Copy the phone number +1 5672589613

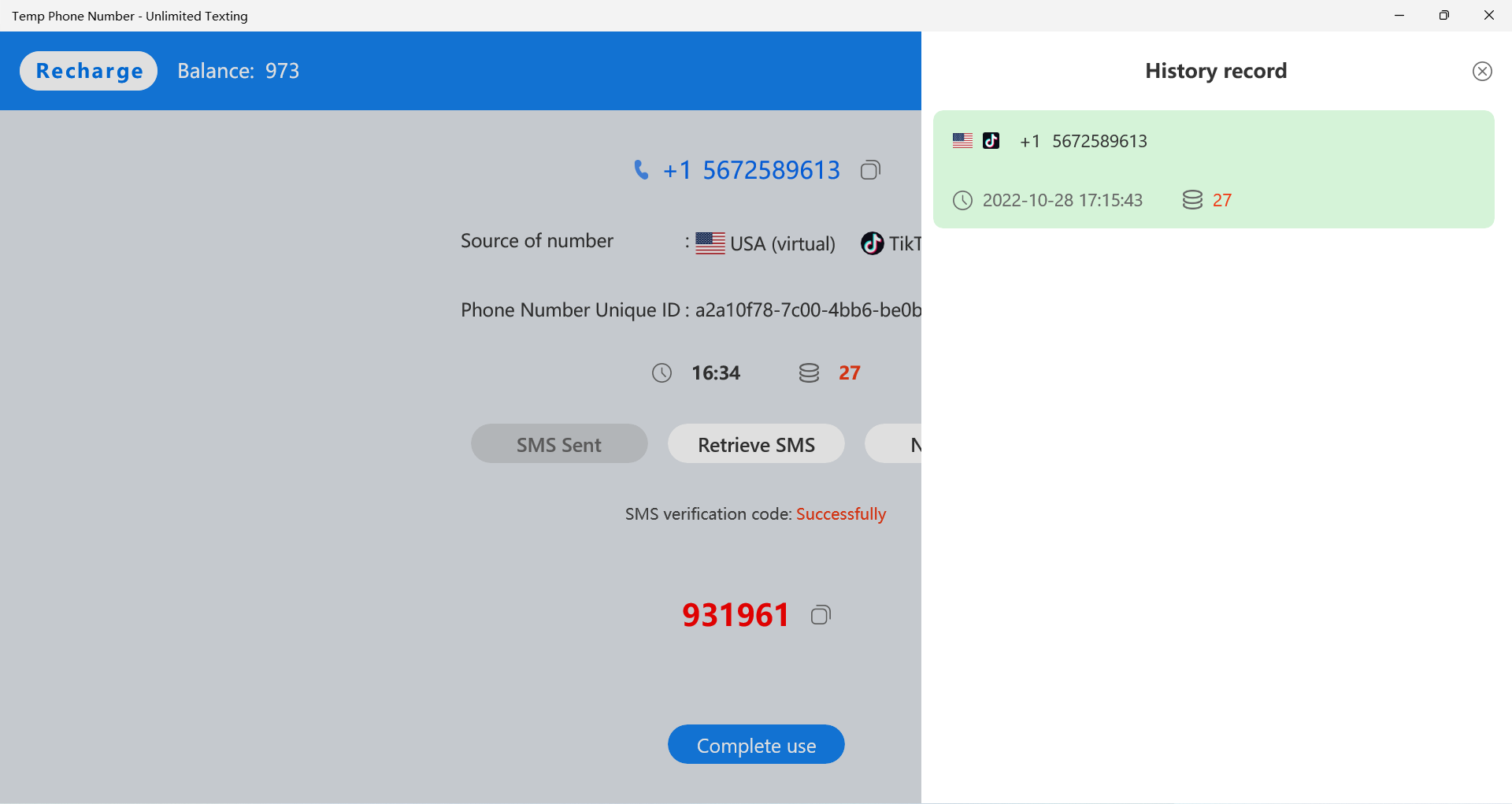[870, 169]
